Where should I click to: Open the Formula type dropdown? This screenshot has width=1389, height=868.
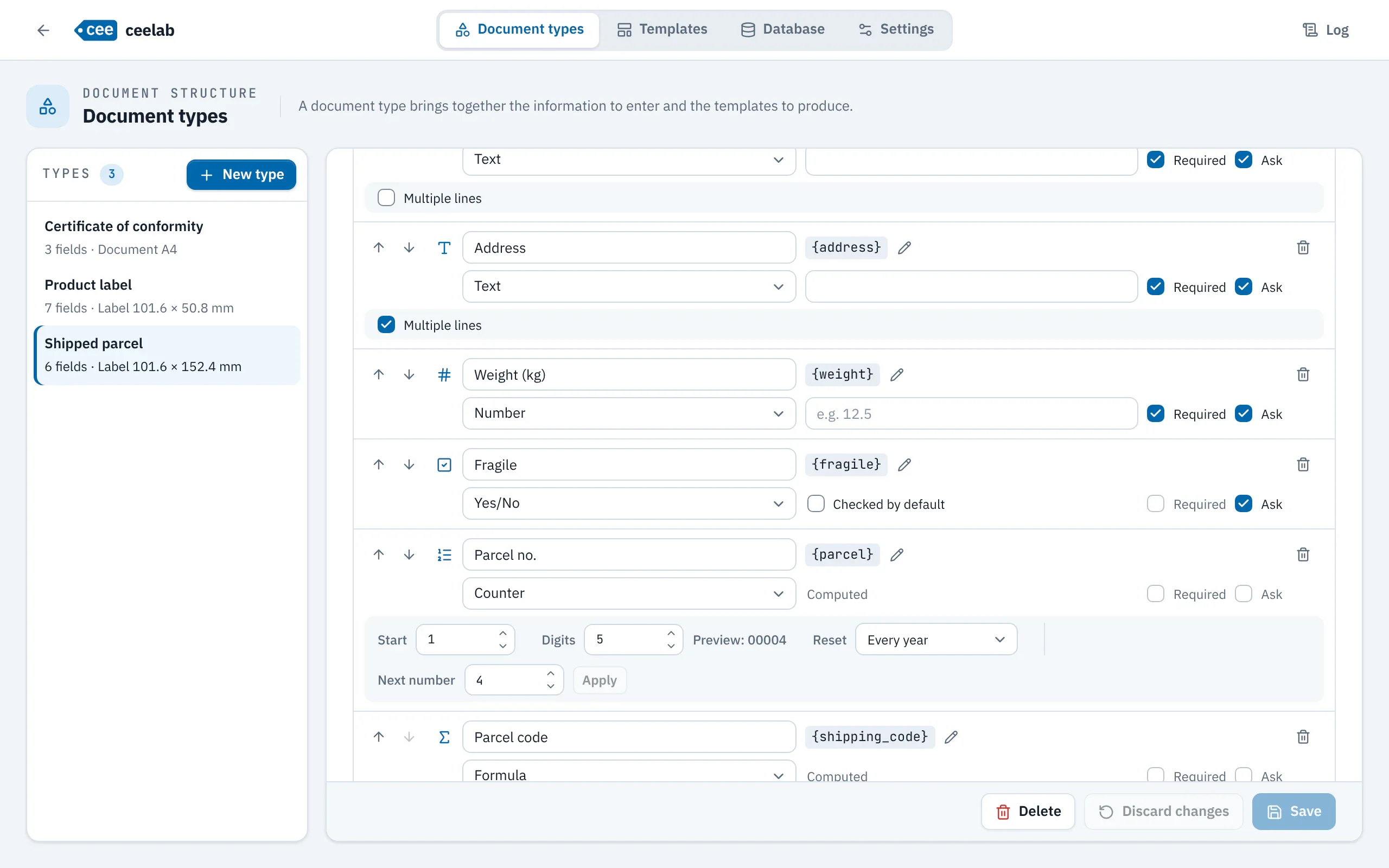[x=628, y=771]
